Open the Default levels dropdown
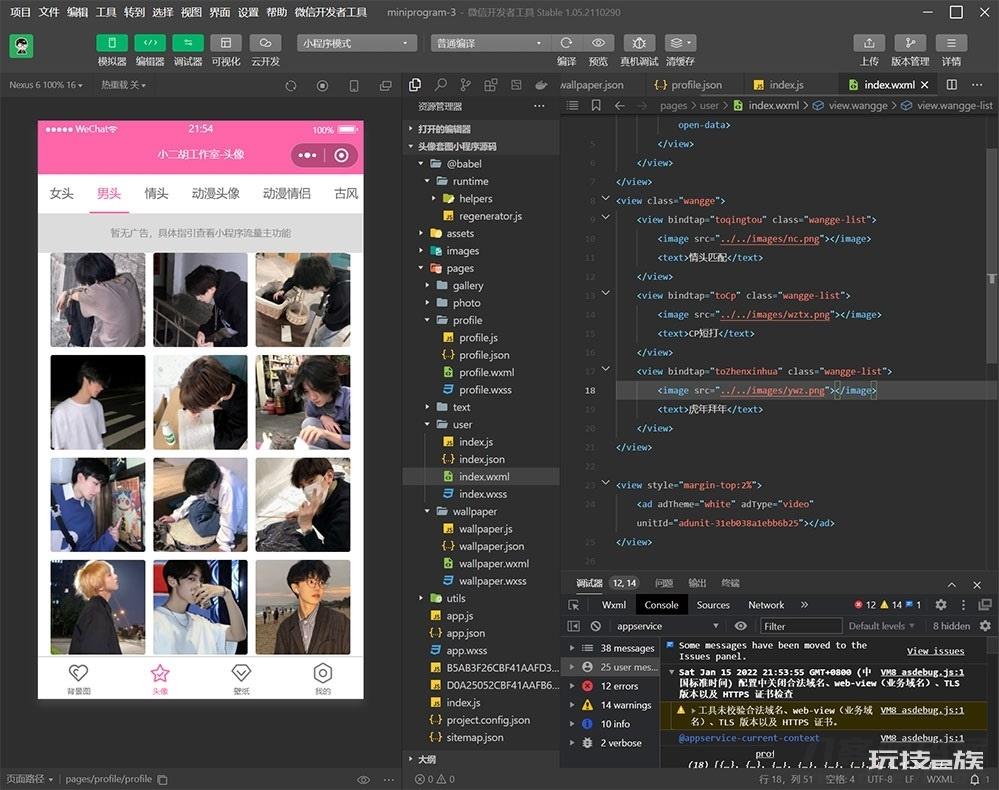Screen dimensions: 999x790 pyautogui.click(x=881, y=626)
